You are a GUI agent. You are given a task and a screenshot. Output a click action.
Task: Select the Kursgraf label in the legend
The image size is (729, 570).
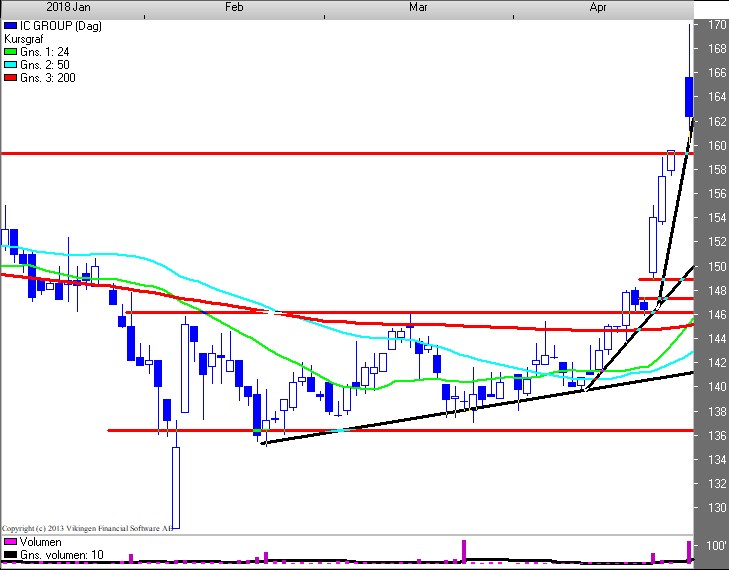coord(25,38)
